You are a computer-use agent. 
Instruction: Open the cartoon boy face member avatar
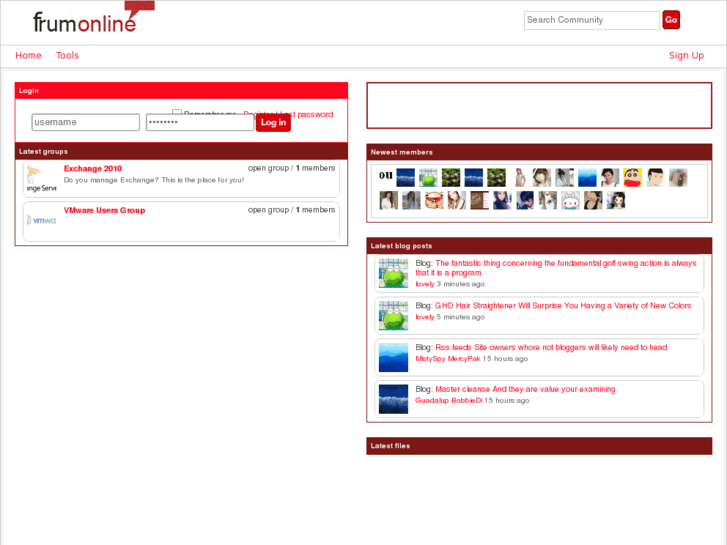[x=655, y=178]
